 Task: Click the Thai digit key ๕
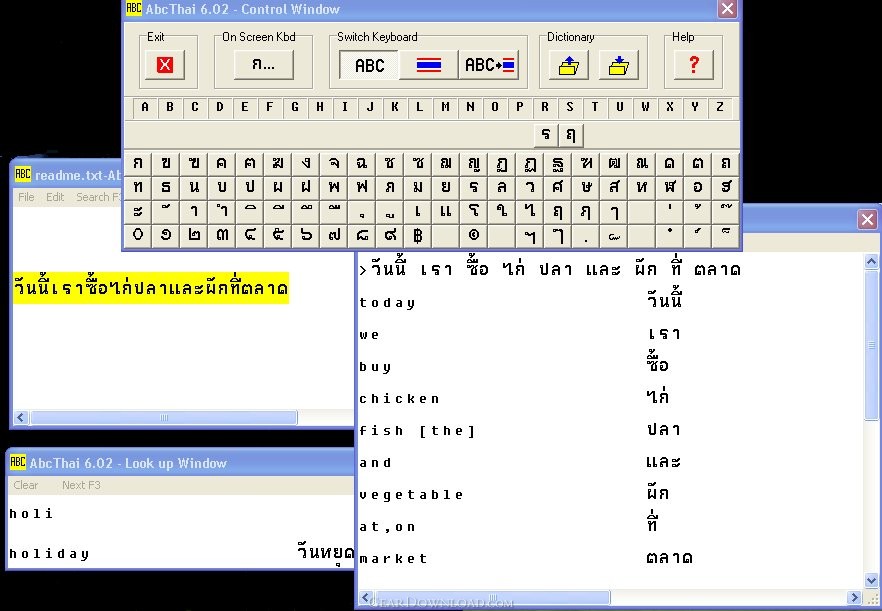(x=278, y=235)
